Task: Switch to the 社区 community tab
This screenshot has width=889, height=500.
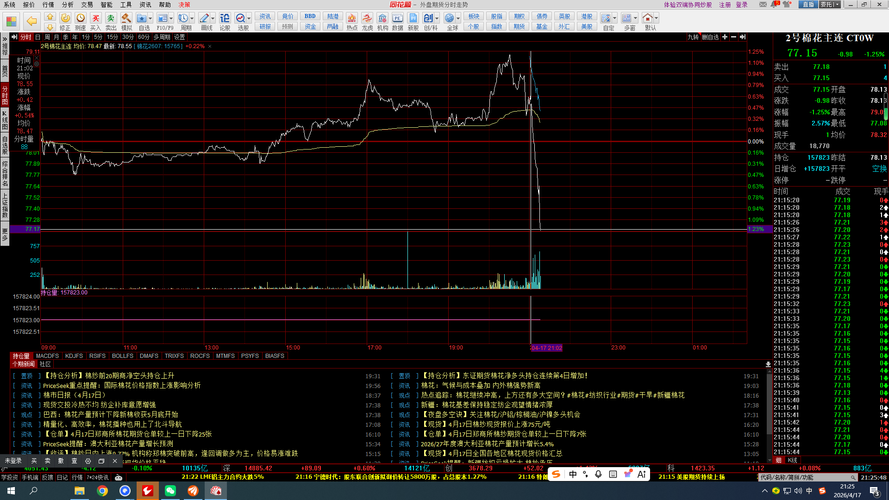Action: (x=45, y=364)
